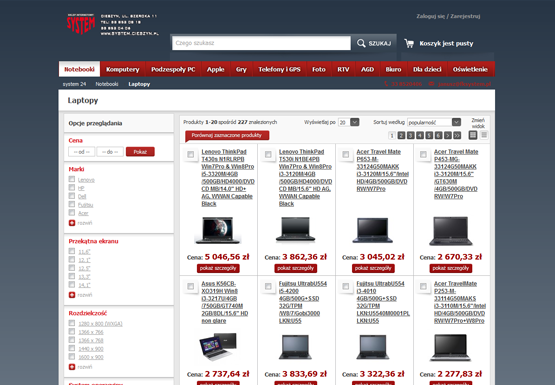Open the Podzespoły PC menu

(x=173, y=69)
